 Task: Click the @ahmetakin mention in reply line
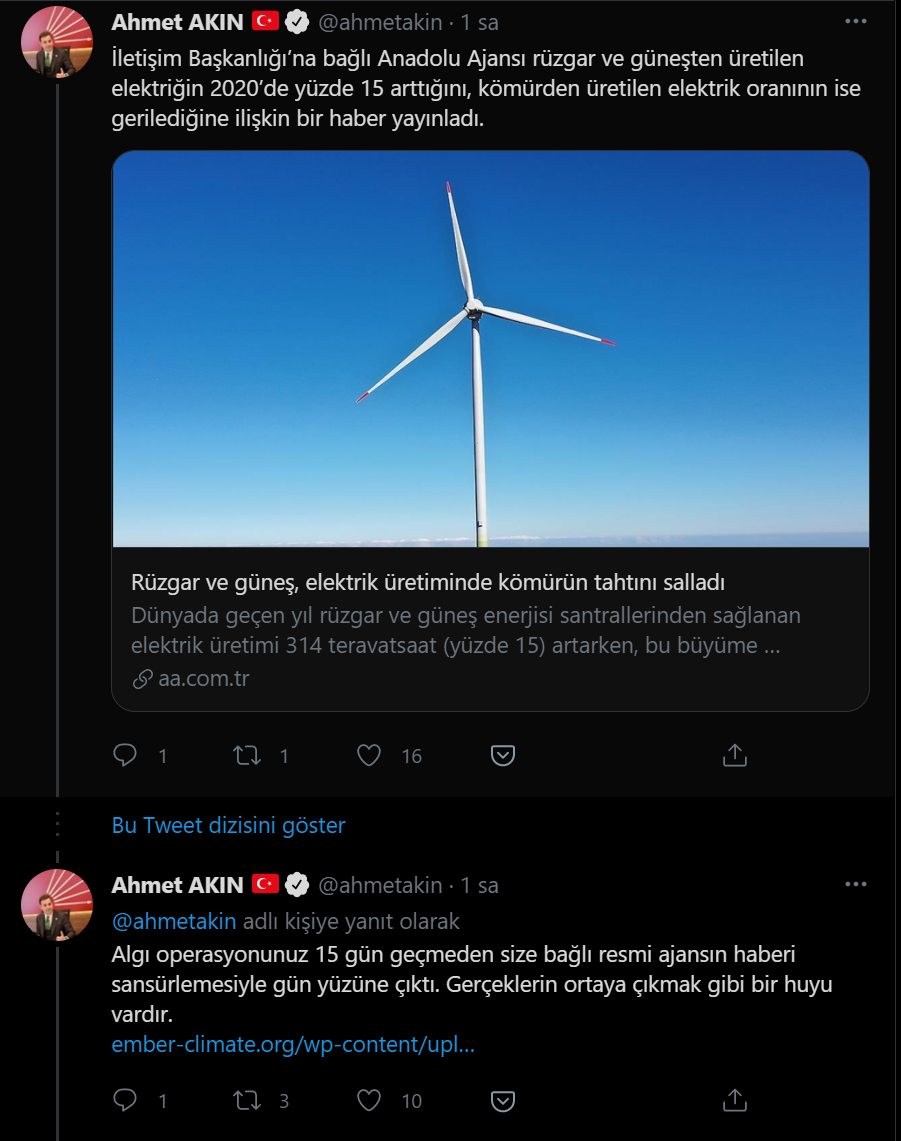click(x=174, y=920)
